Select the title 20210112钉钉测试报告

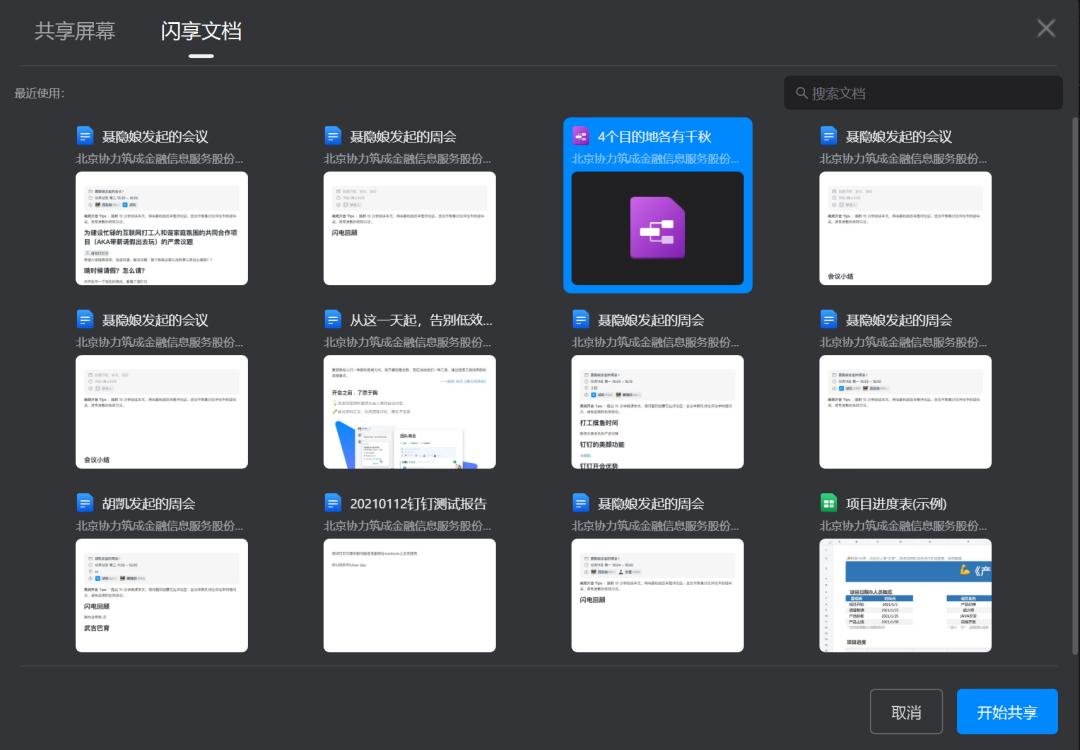coord(418,504)
